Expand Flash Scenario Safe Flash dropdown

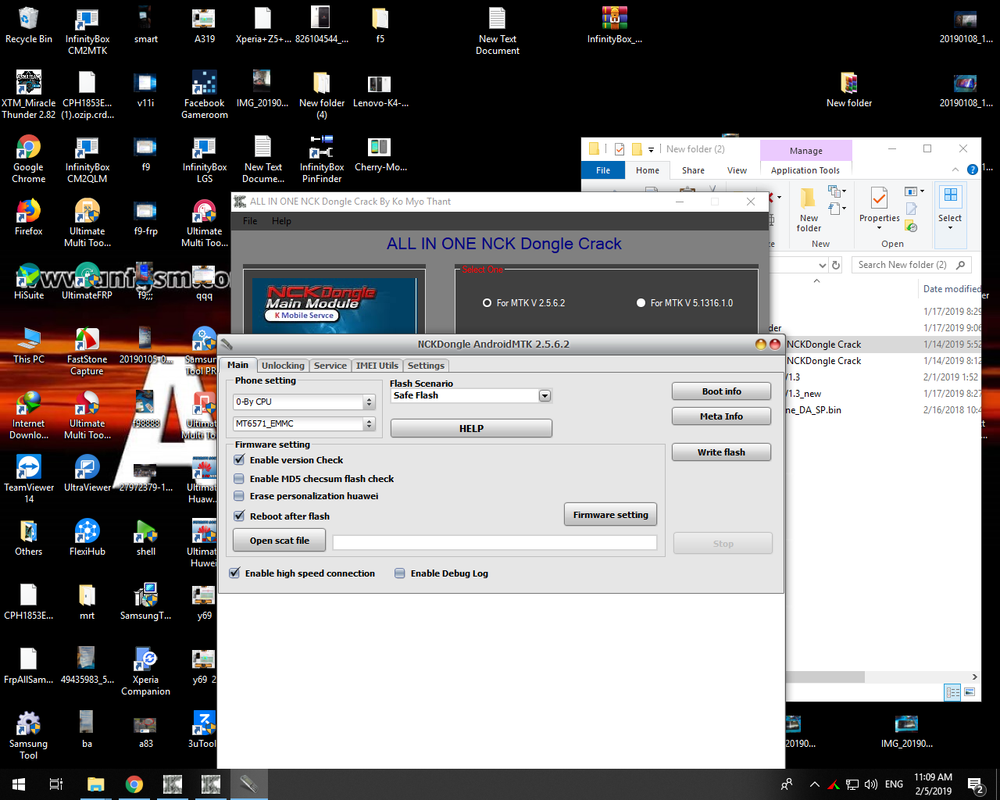tap(545, 396)
